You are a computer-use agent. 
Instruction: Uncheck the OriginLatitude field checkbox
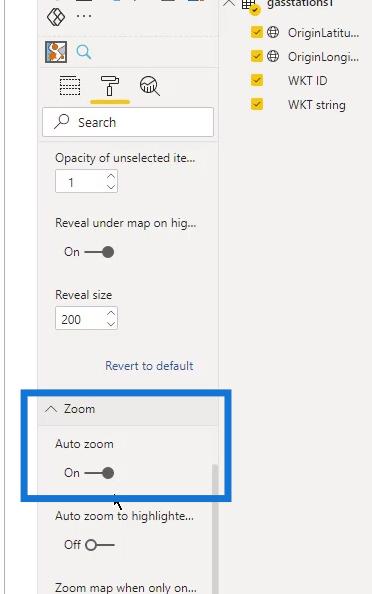click(257, 32)
